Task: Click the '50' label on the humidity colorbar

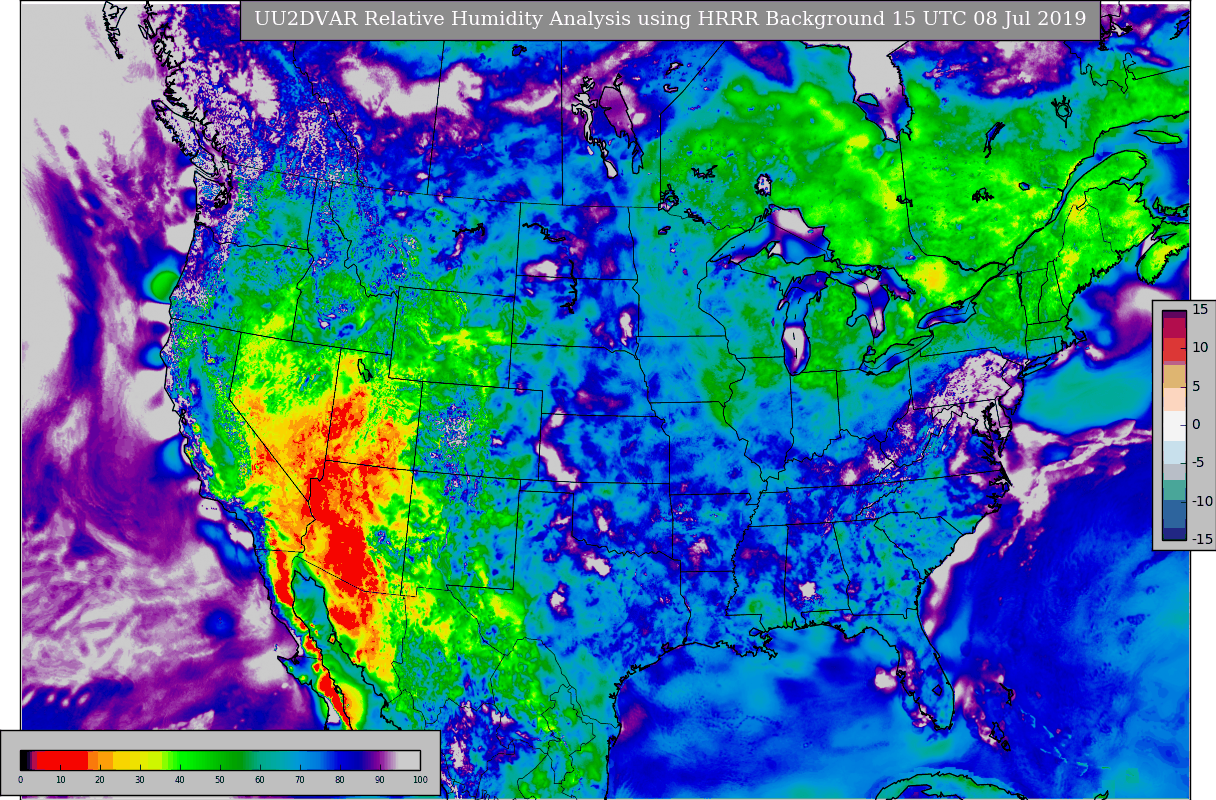Action: coord(220,780)
